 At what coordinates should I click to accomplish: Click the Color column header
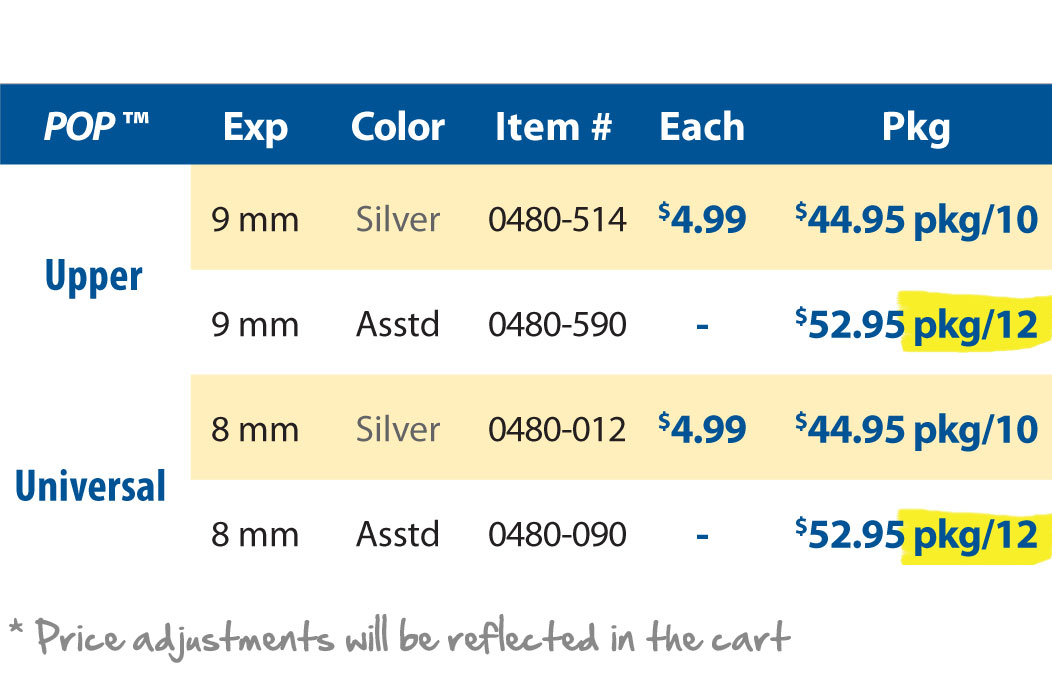click(398, 126)
